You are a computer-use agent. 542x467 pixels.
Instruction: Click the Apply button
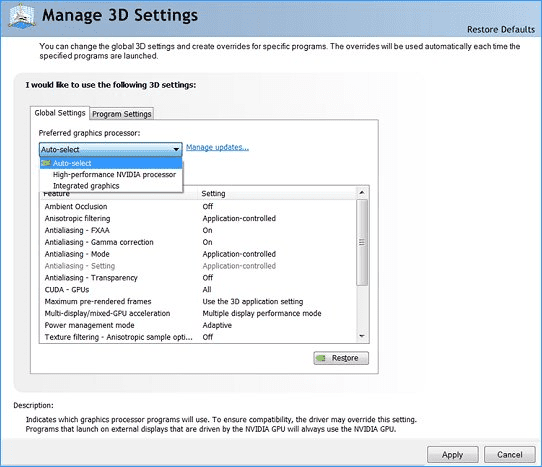(452, 455)
